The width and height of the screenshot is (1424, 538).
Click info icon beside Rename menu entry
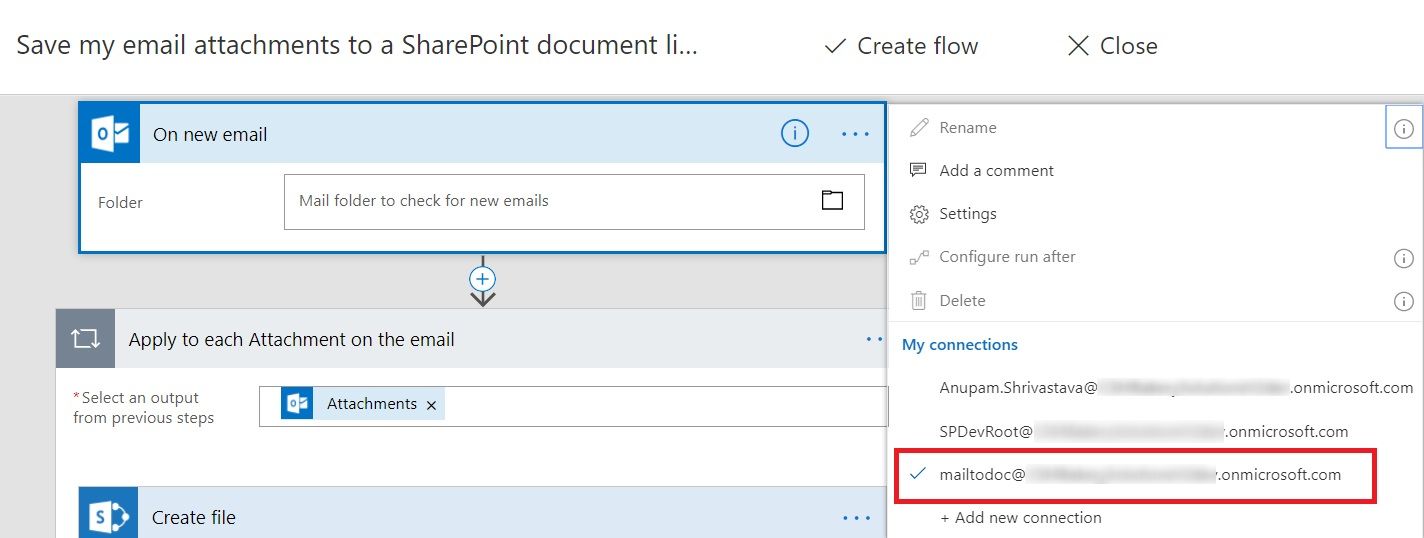1404,129
